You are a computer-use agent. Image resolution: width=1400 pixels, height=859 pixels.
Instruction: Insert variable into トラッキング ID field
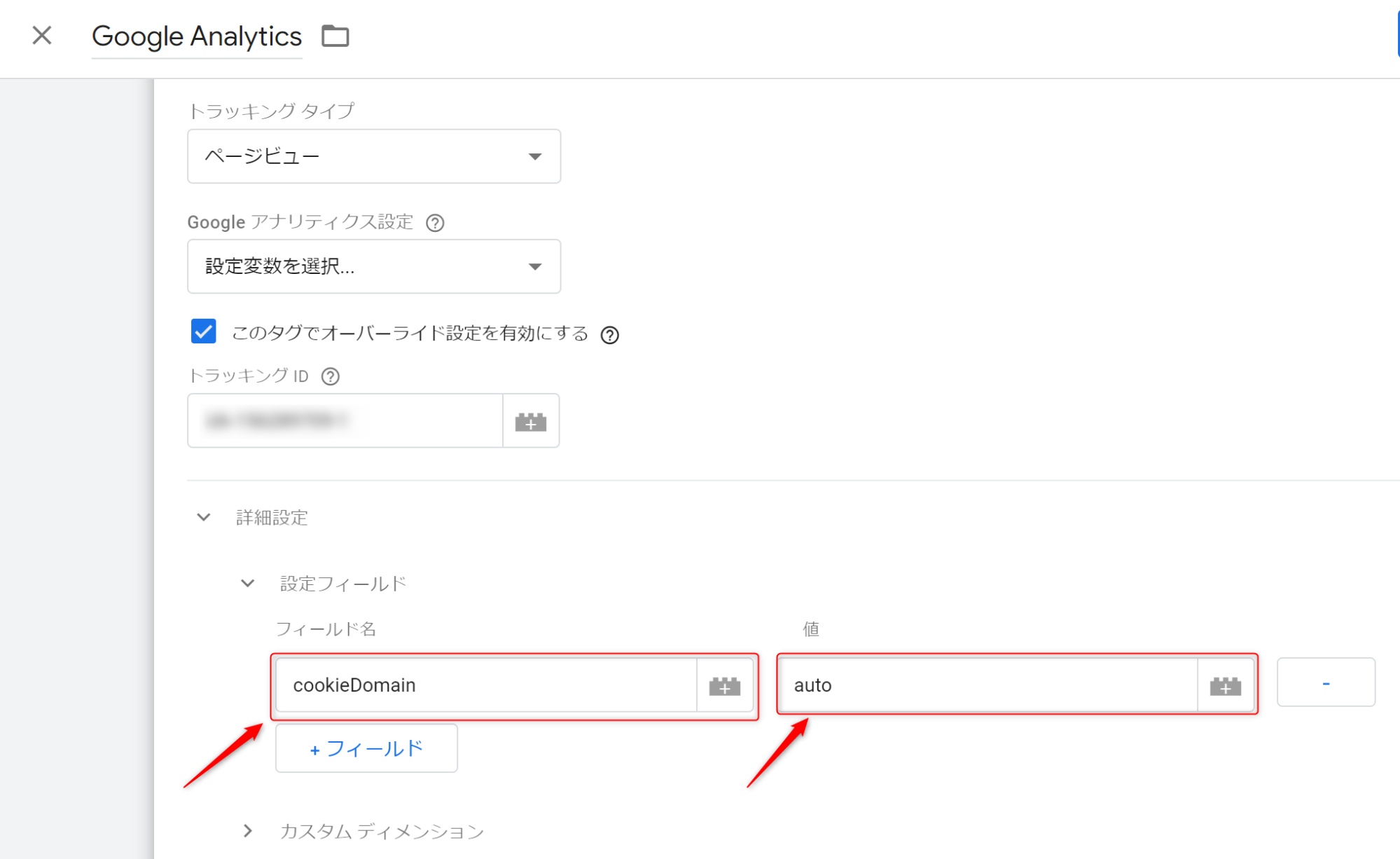[531, 421]
